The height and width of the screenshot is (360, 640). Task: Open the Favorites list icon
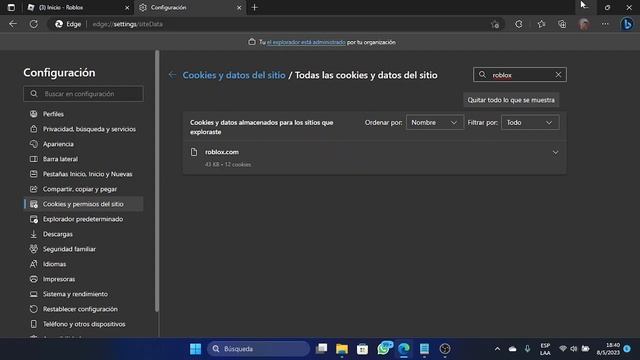click(x=541, y=24)
